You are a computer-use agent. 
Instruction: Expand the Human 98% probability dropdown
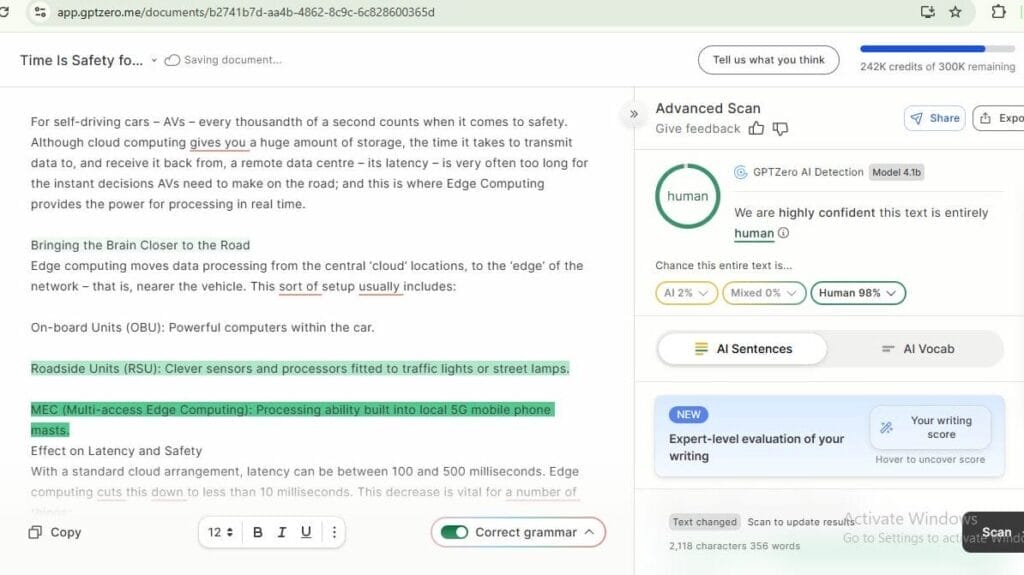click(858, 293)
